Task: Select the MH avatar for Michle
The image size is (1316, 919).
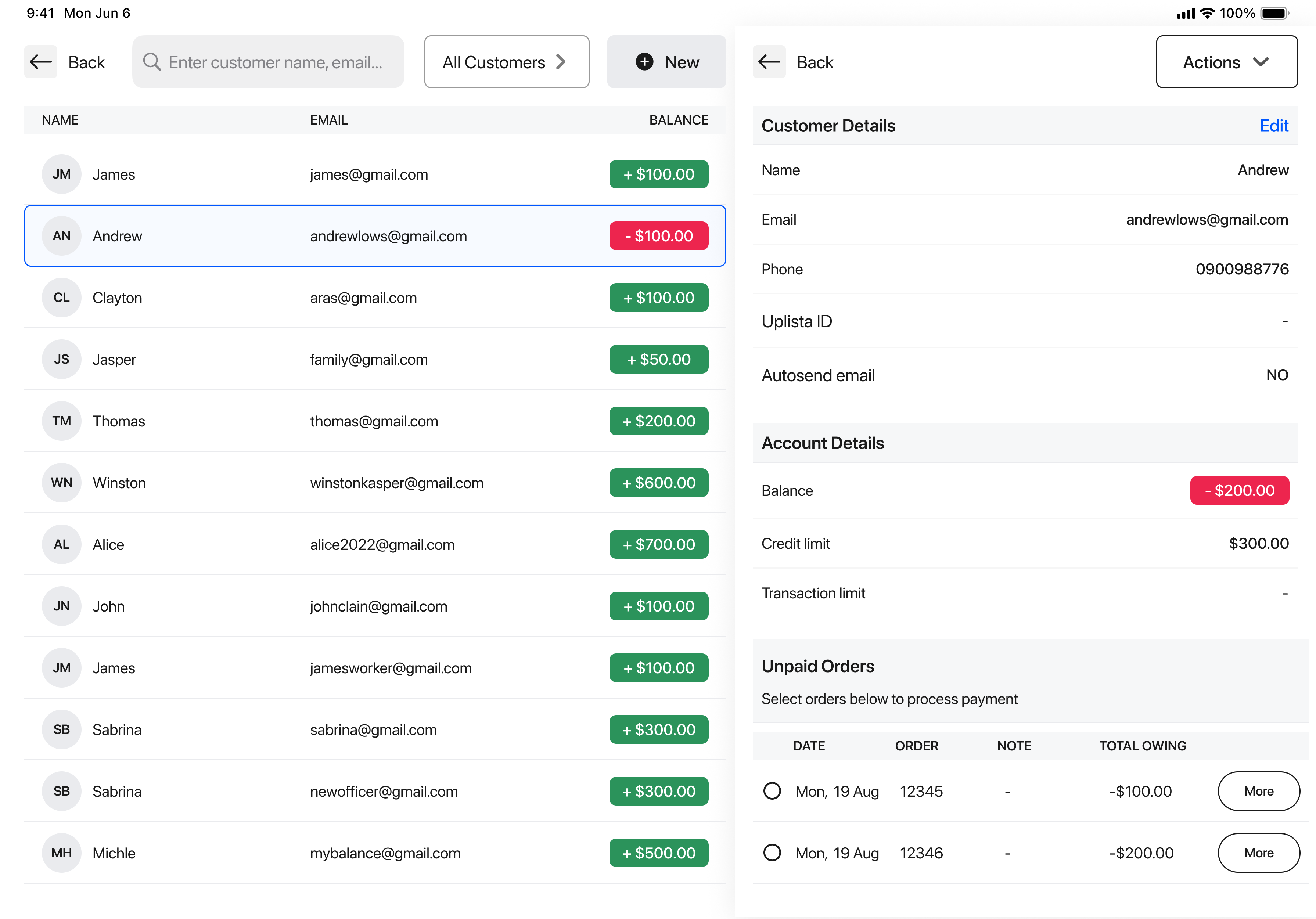Action: coord(61,853)
